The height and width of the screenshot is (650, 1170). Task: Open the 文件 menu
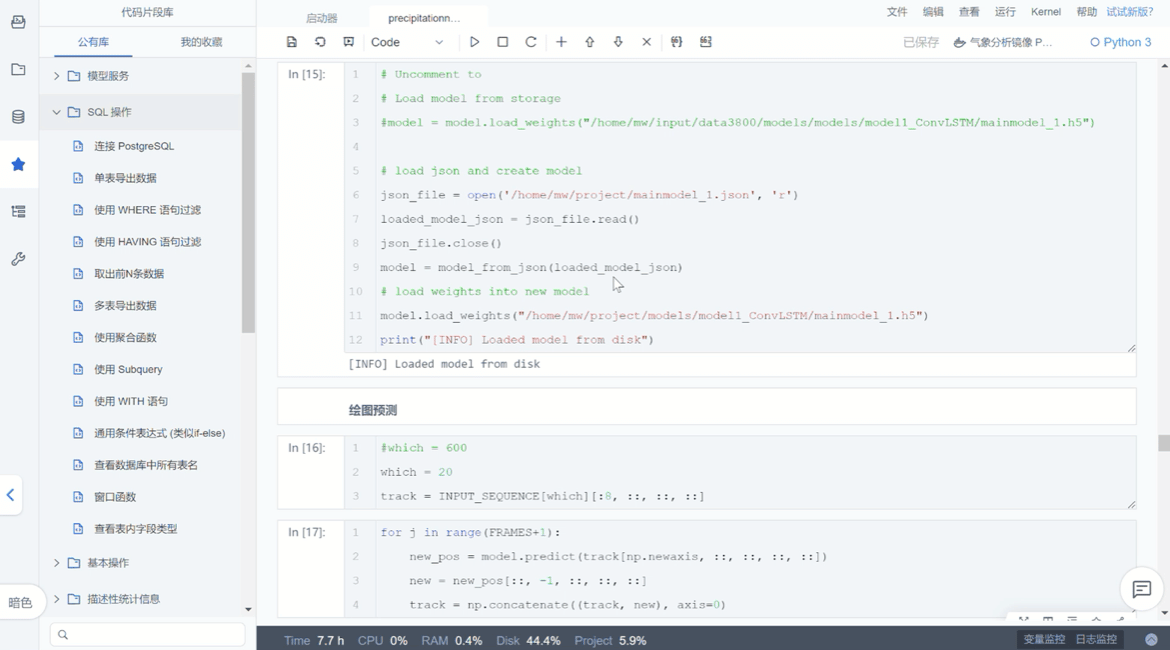coord(897,12)
